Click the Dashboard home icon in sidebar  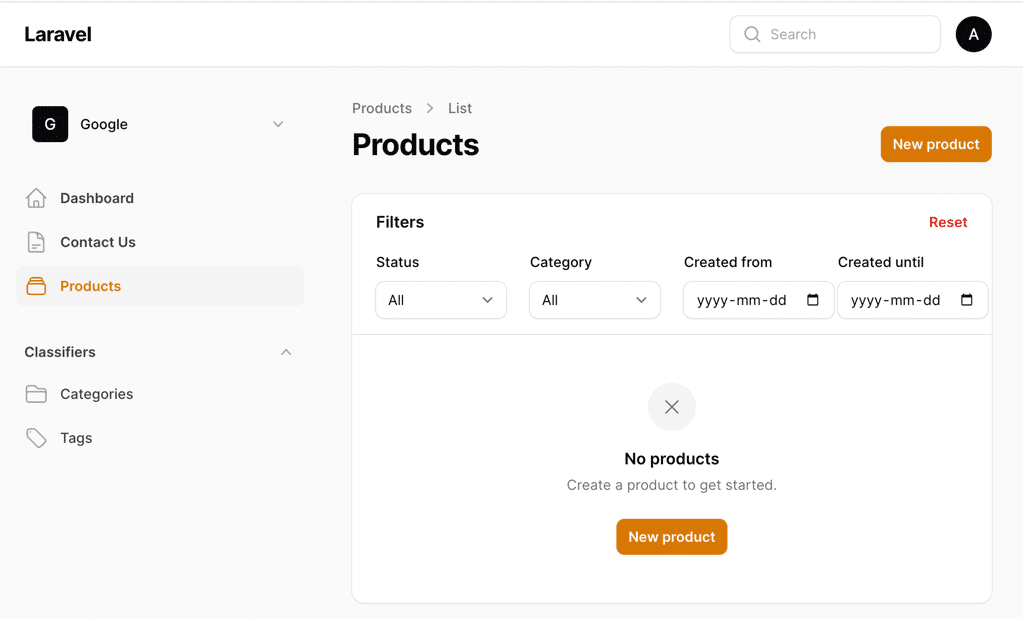pyautogui.click(x=36, y=197)
